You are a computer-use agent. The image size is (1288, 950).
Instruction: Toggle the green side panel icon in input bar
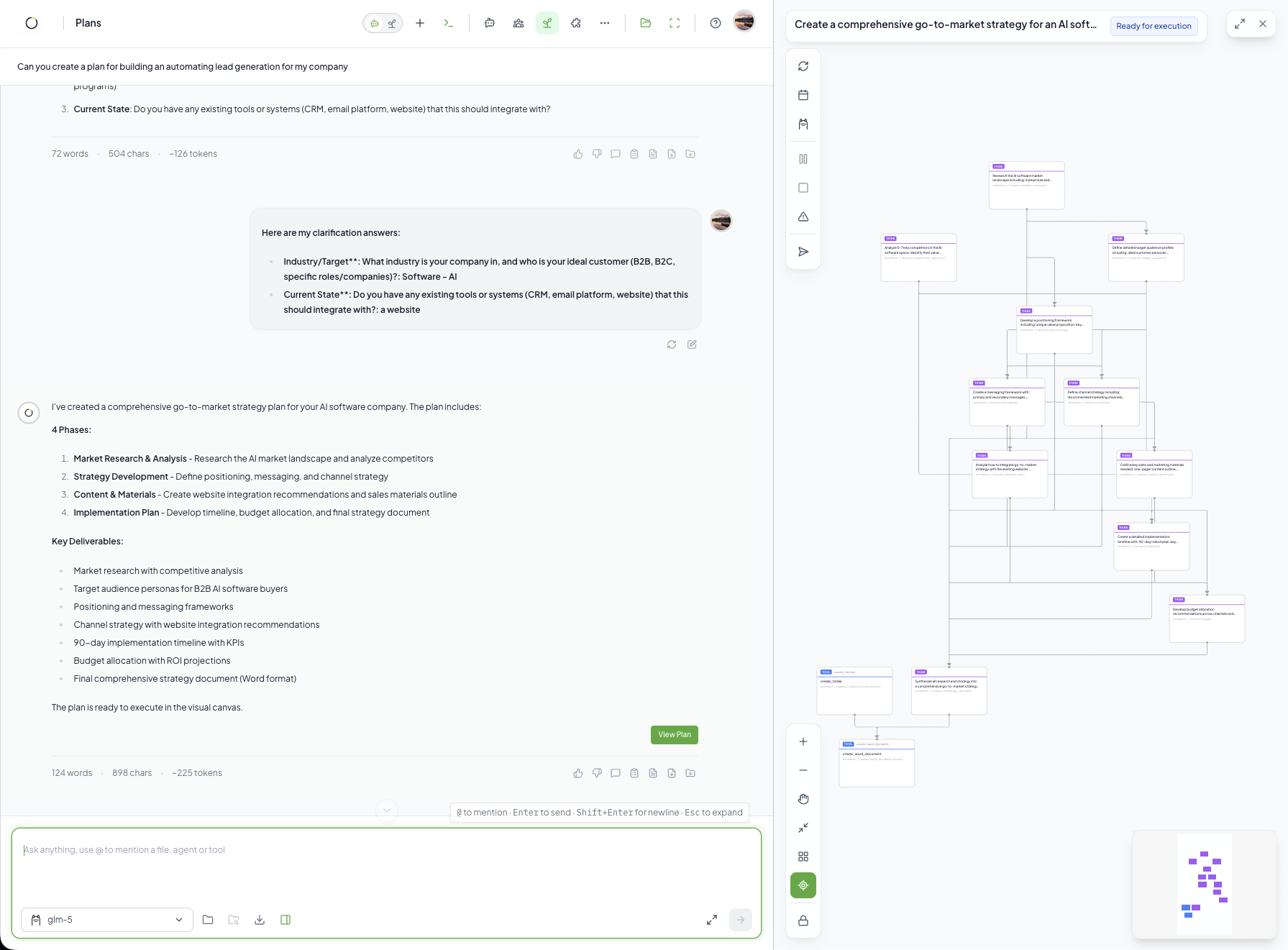(x=286, y=920)
